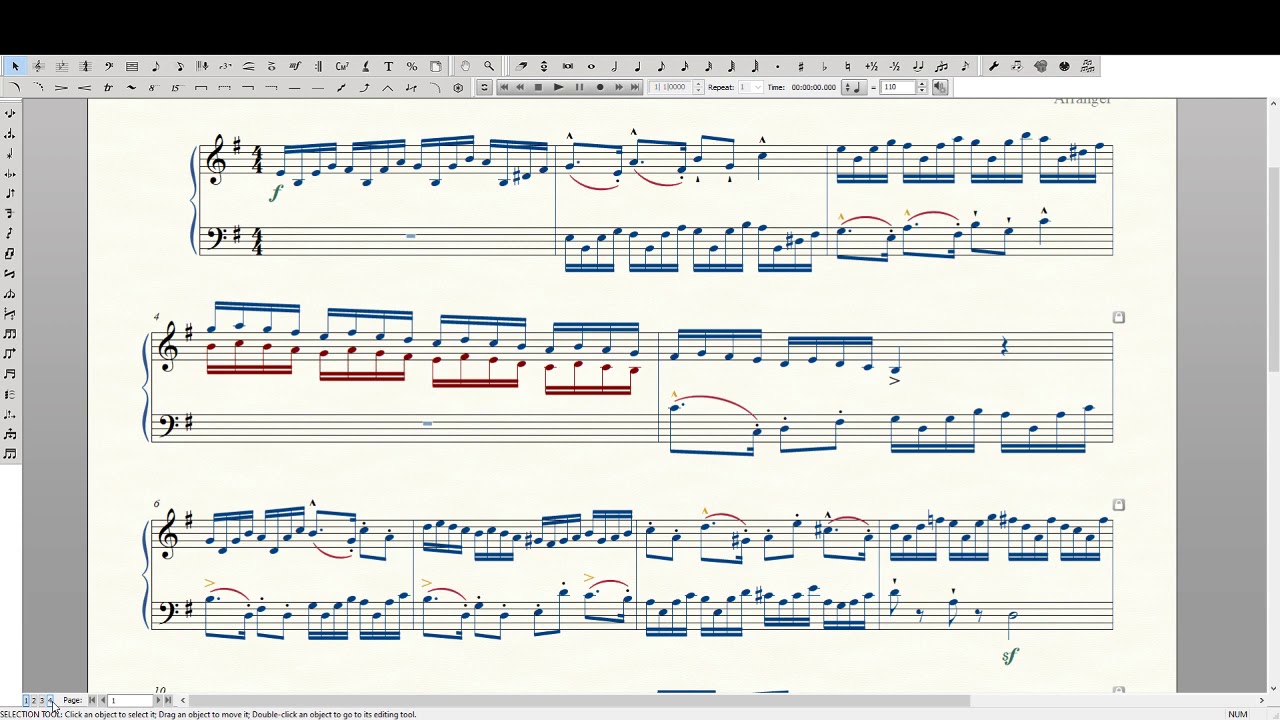This screenshot has width=1280, height=720.
Task: Click the tempo value stepper arrows
Action: click(922, 87)
